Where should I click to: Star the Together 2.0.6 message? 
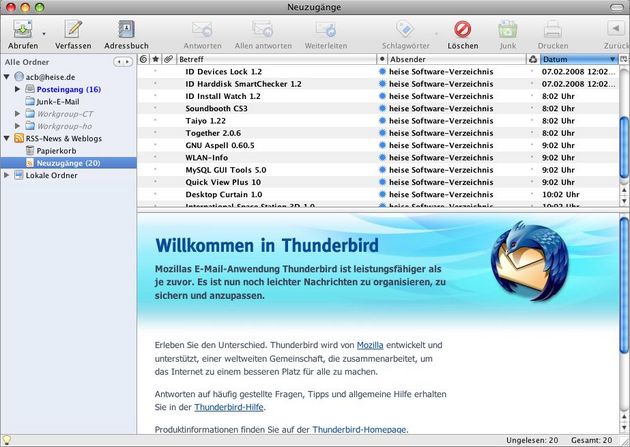click(x=155, y=132)
